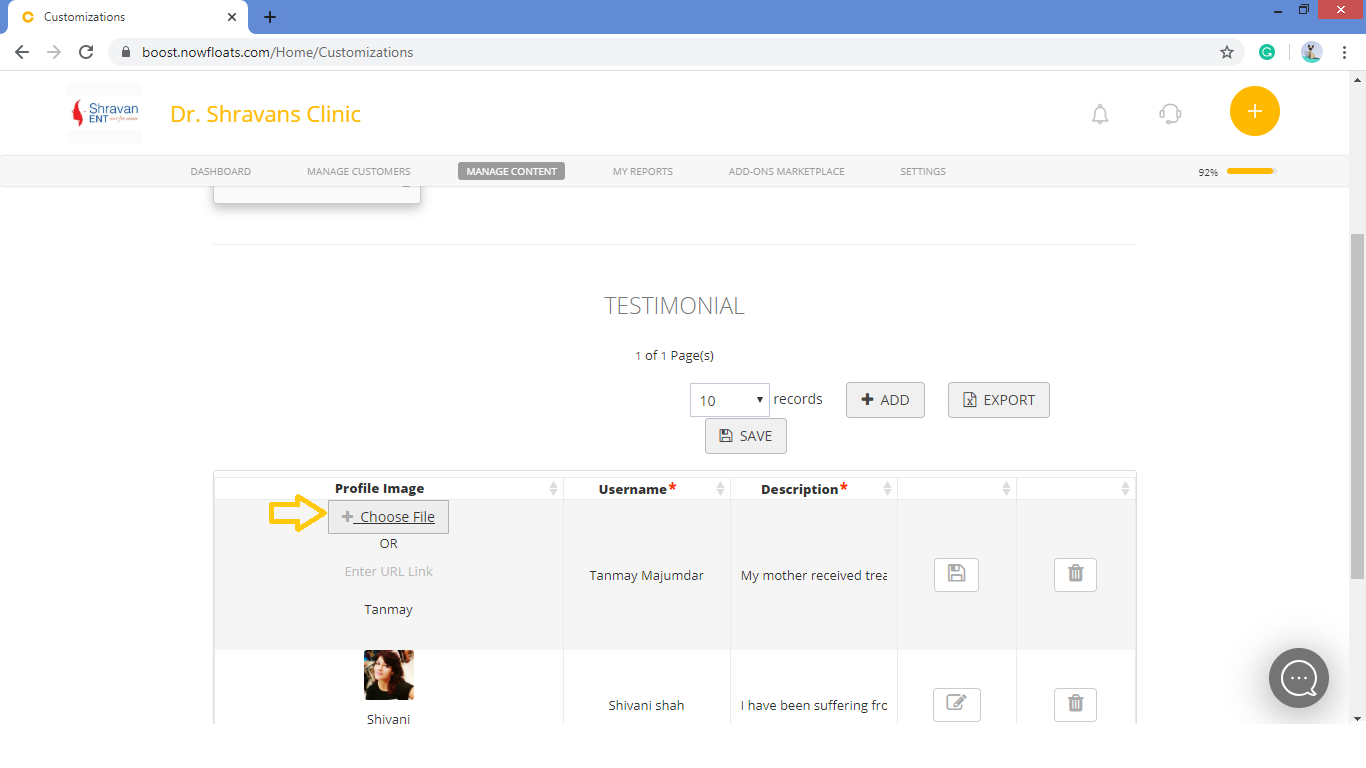The width and height of the screenshot is (1366, 768).
Task: Open Chrome profile avatar
Action: pyautogui.click(x=1312, y=52)
